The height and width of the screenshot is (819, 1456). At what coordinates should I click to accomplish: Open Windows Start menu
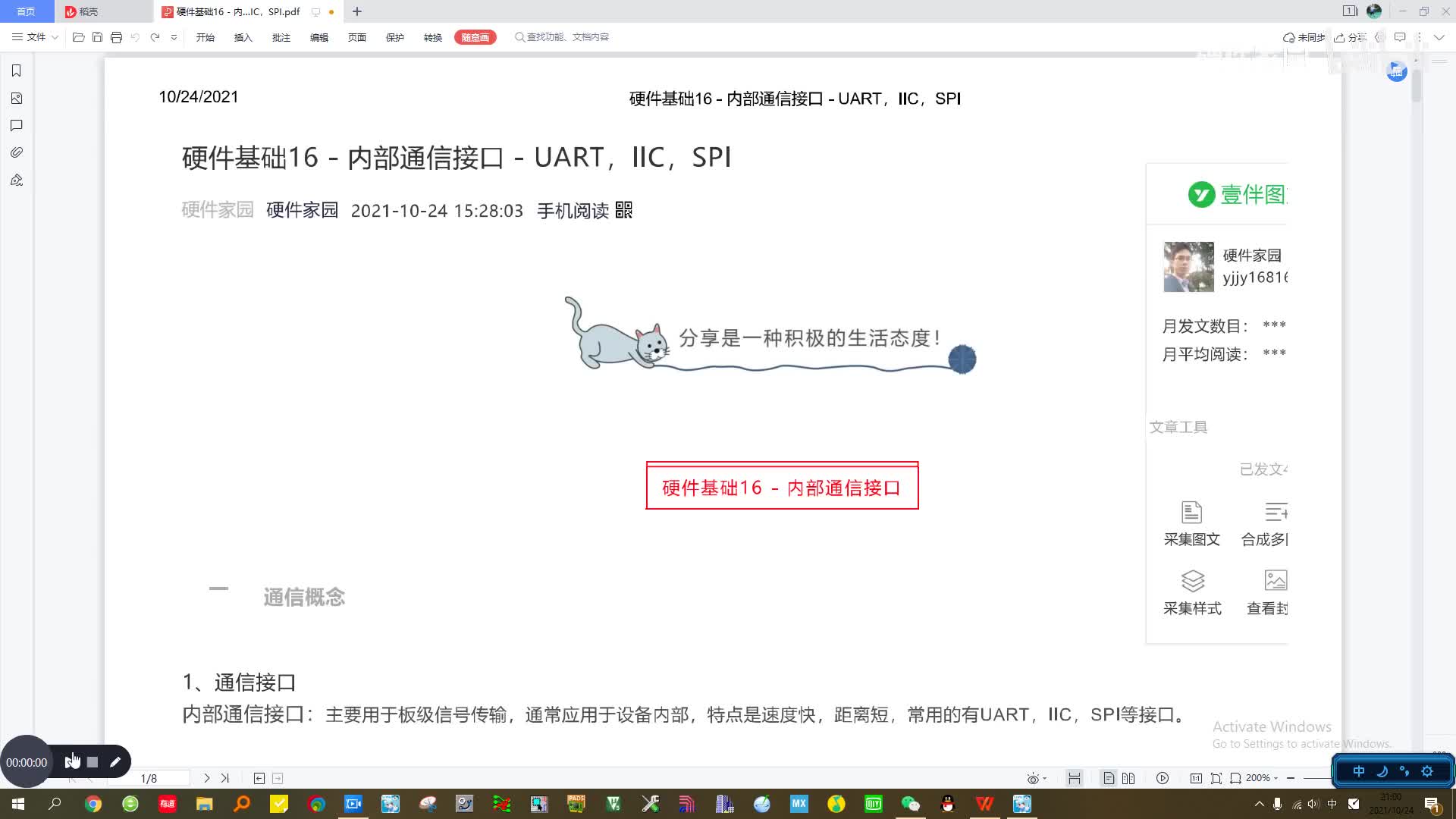(x=18, y=804)
